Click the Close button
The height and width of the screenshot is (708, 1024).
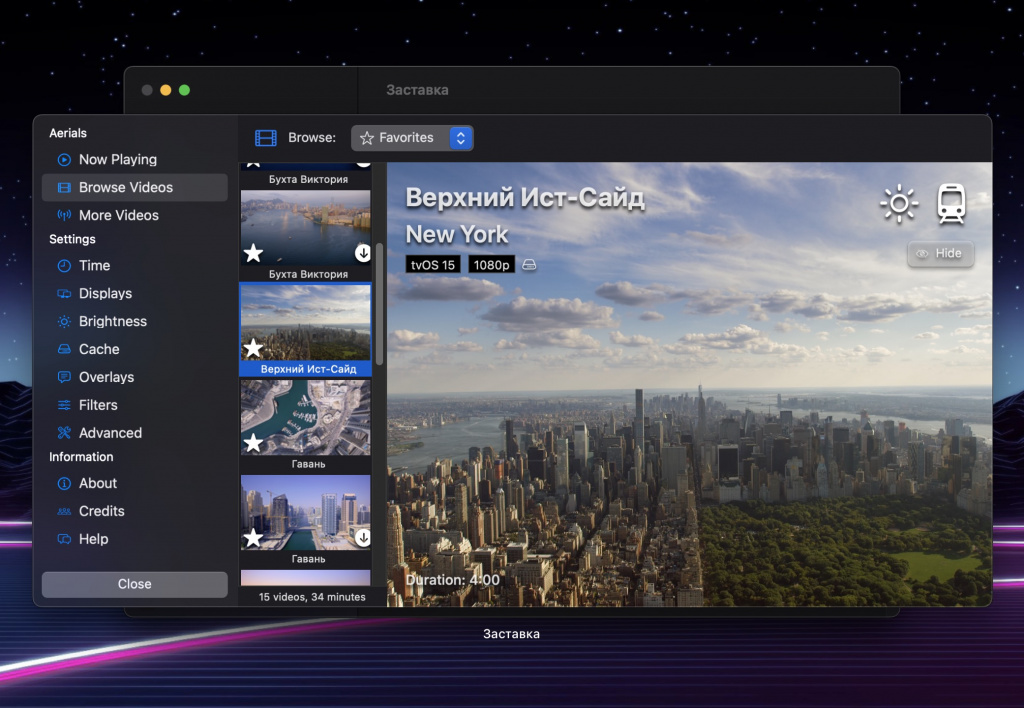135,585
